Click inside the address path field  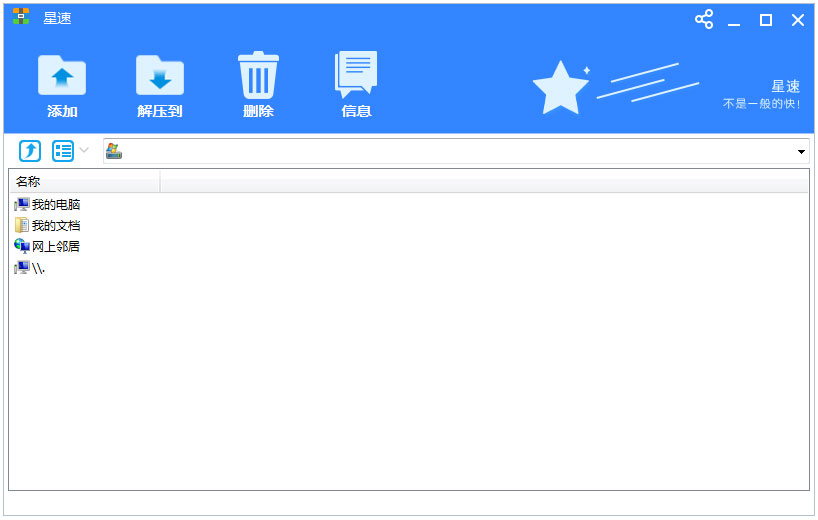coord(450,152)
